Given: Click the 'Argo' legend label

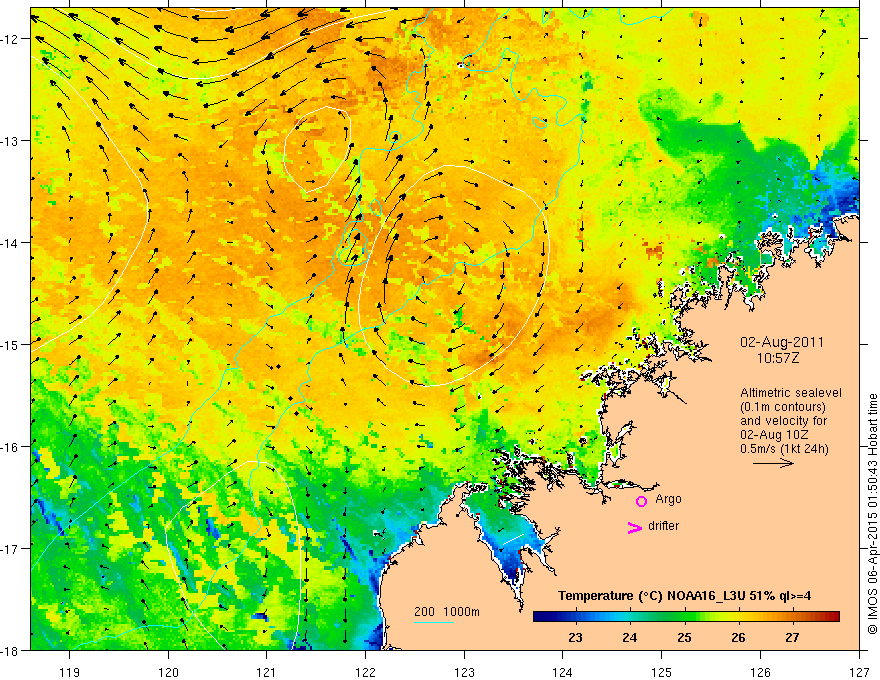Looking at the screenshot, I should (x=668, y=499).
